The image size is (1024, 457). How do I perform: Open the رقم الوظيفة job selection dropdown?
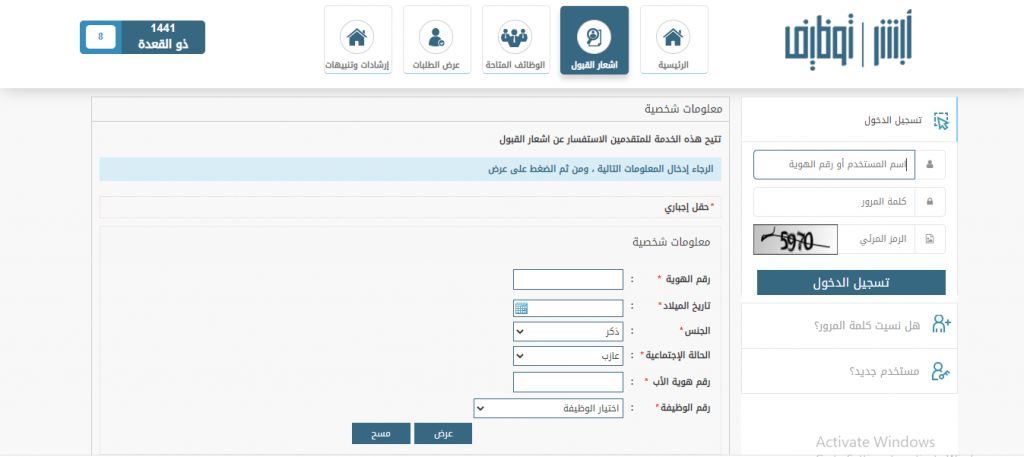[548, 408]
